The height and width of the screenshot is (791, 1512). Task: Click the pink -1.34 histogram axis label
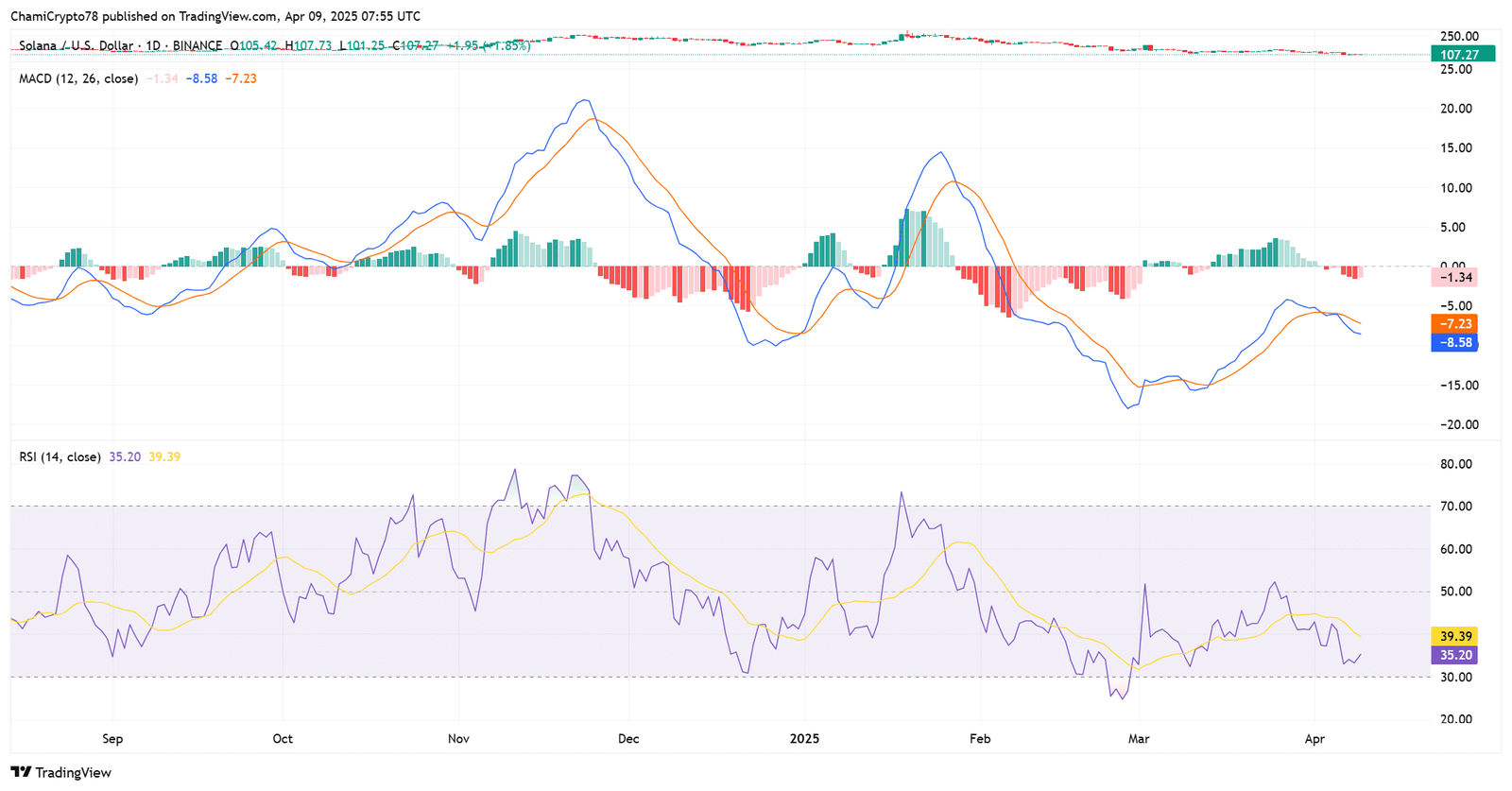tap(1455, 278)
